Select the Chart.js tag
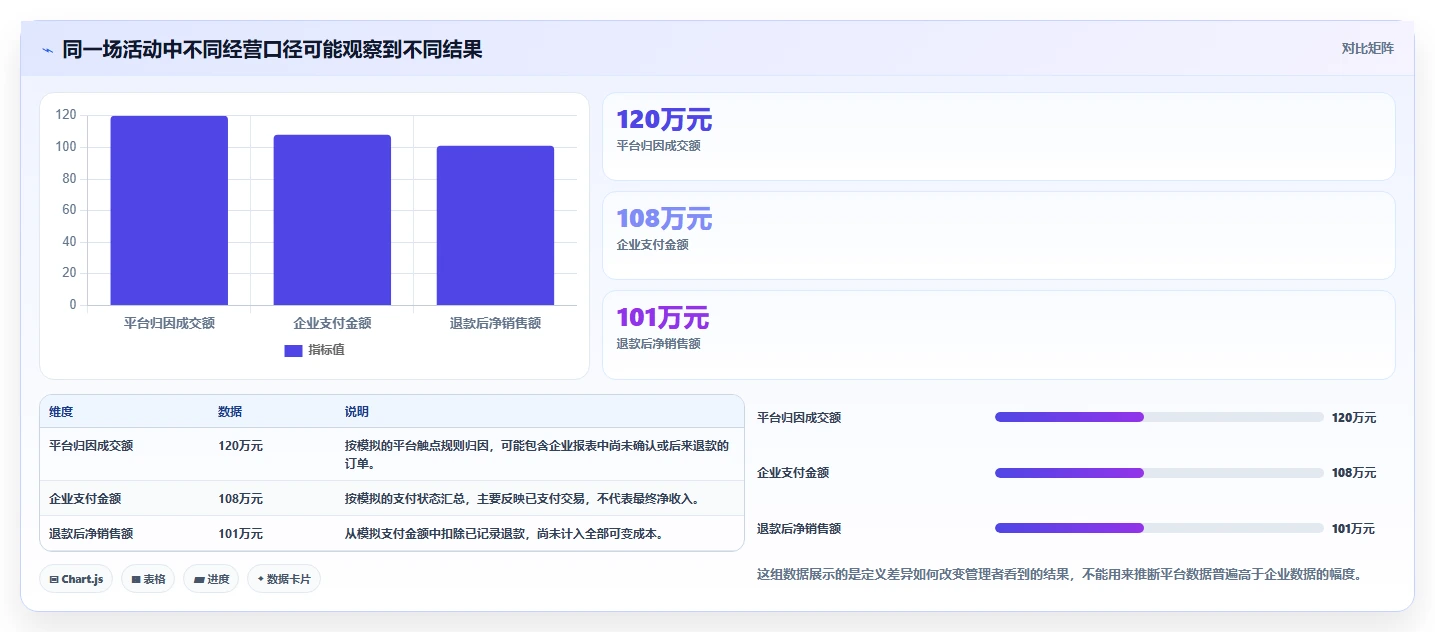The height and width of the screenshot is (632, 1435). coord(76,579)
